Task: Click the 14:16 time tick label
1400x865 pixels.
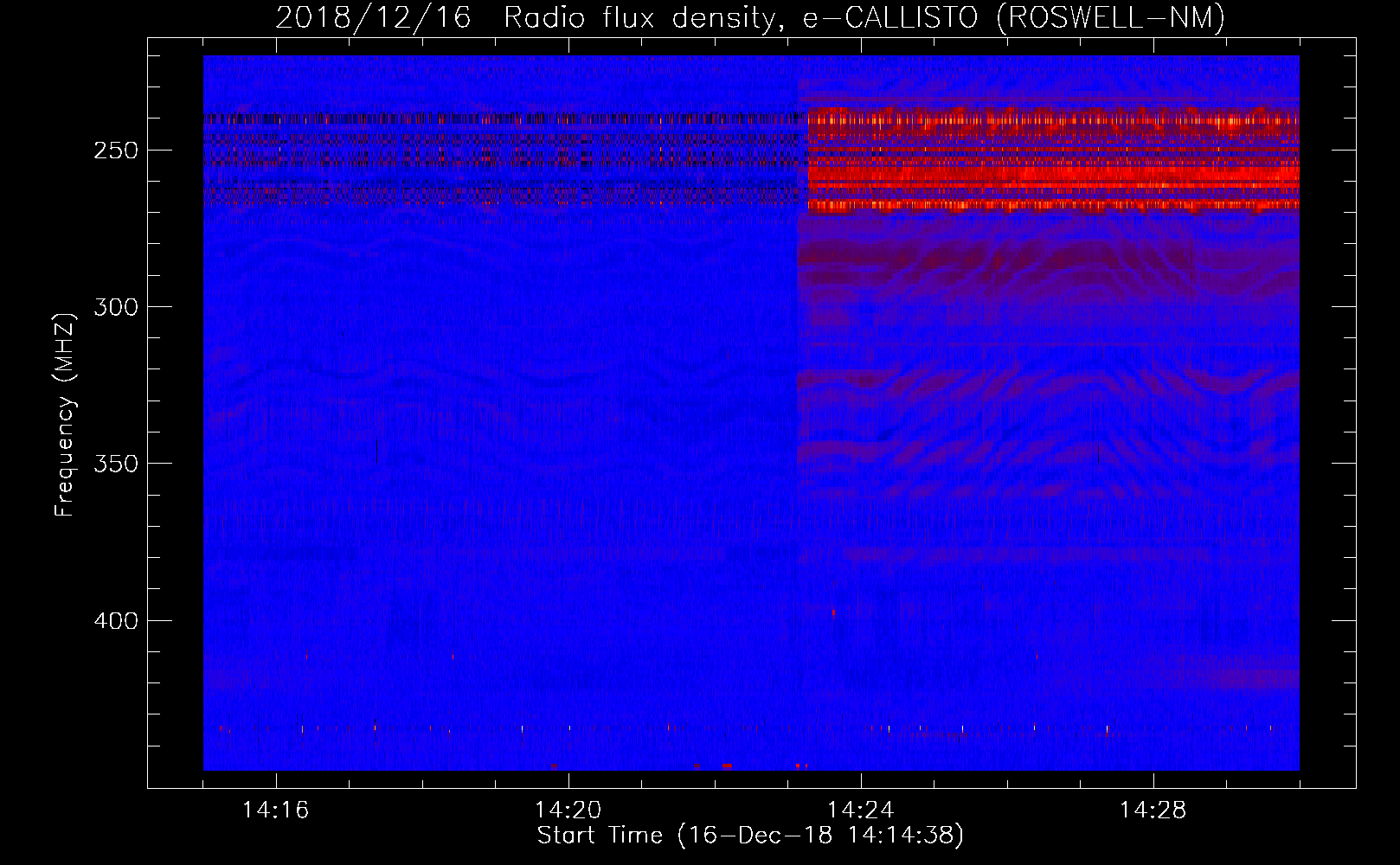Action: [276, 811]
